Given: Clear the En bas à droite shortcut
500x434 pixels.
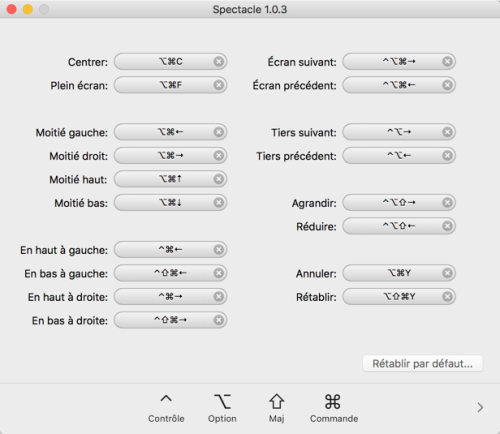Looking at the screenshot, I should pyautogui.click(x=219, y=320).
